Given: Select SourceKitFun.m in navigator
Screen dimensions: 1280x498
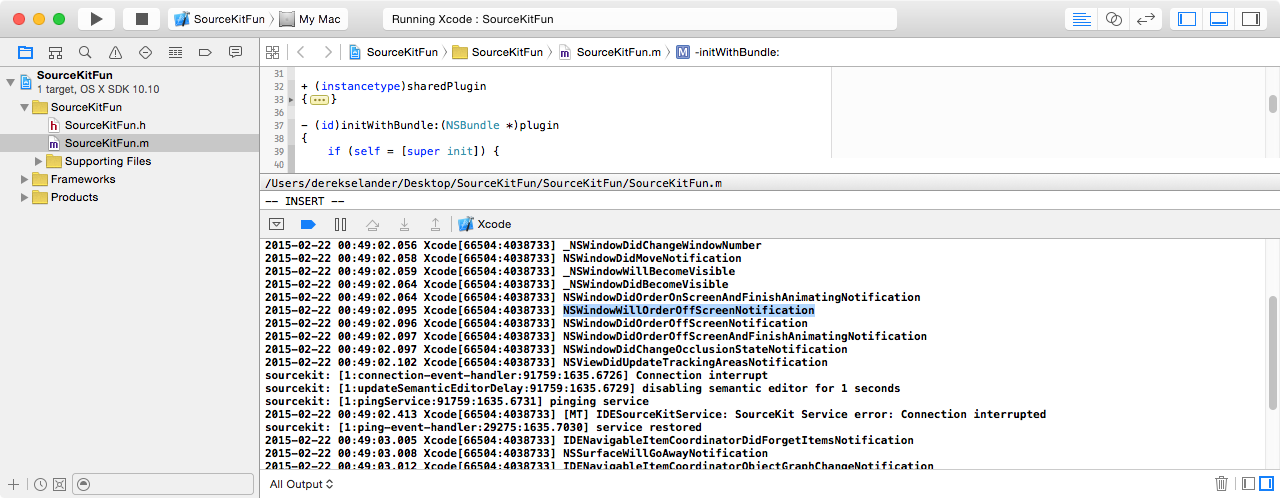Looking at the screenshot, I should tap(107, 143).
